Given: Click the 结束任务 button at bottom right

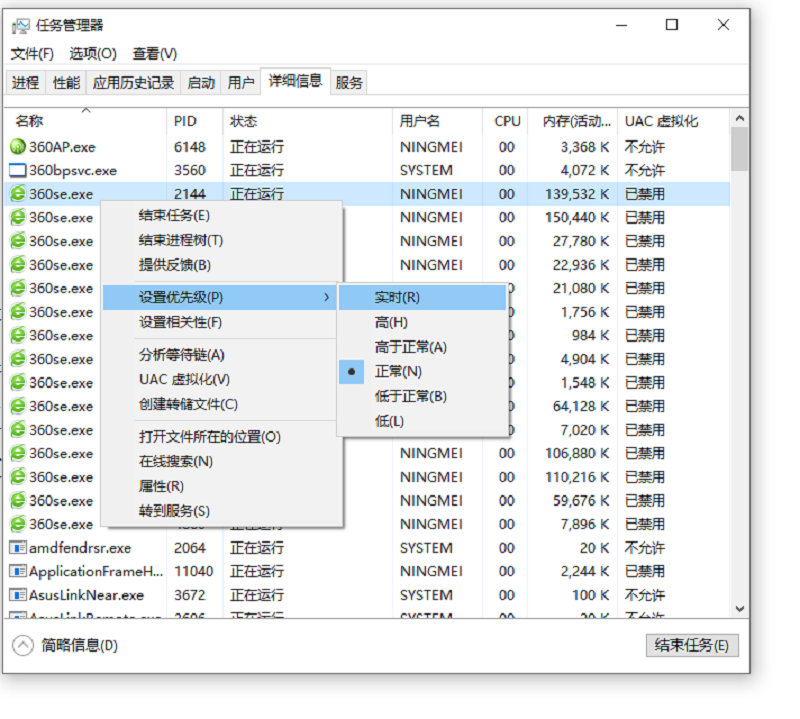Looking at the screenshot, I should pyautogui.click(x=690, y=644).
